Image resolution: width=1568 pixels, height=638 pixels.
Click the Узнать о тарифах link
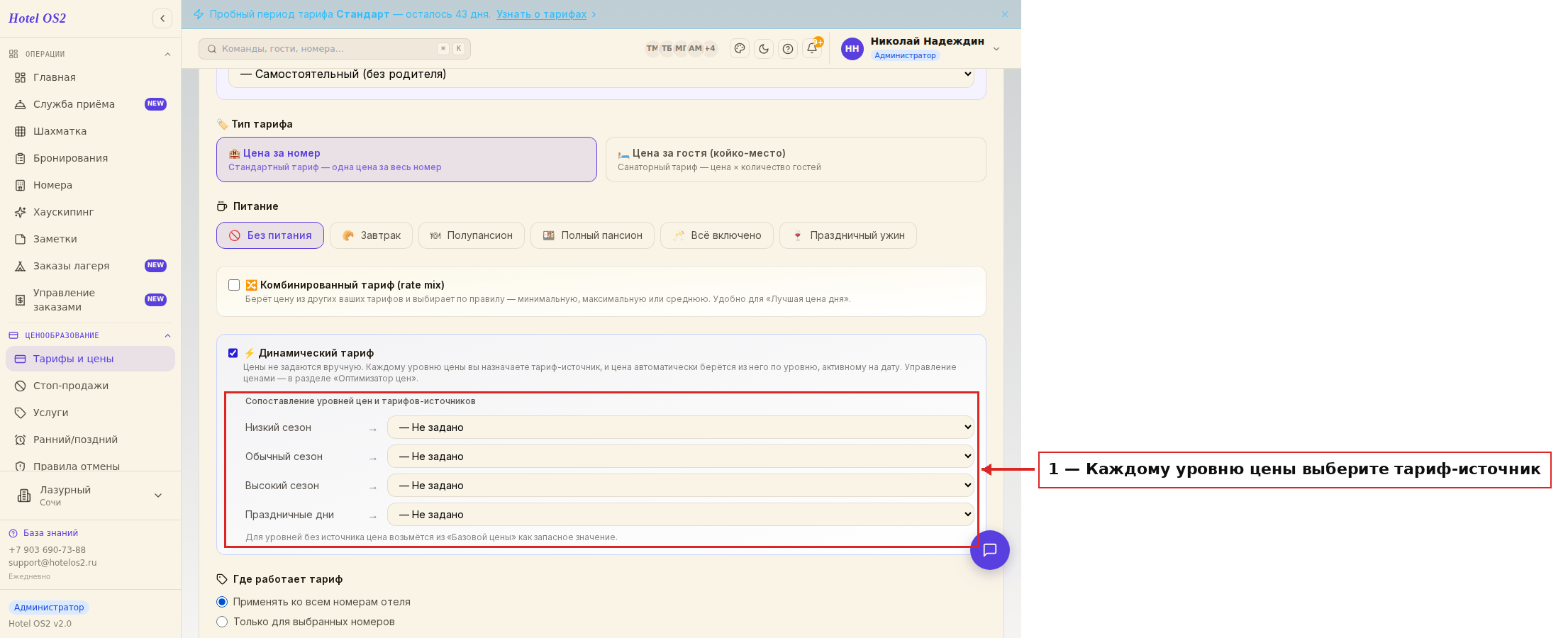[541, 14]
